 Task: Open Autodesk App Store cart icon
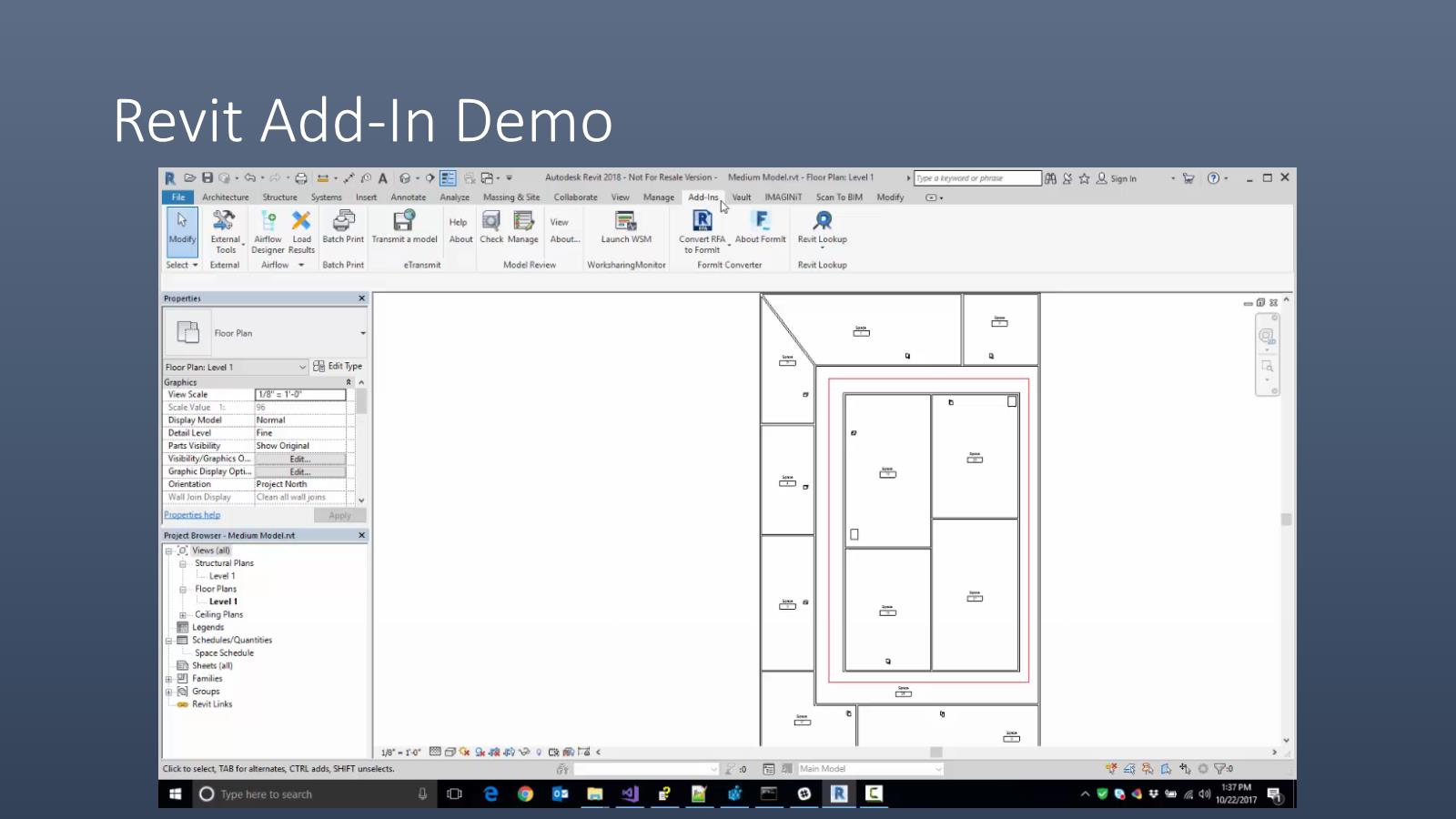pyautogui.click(x=1188, y=178)
